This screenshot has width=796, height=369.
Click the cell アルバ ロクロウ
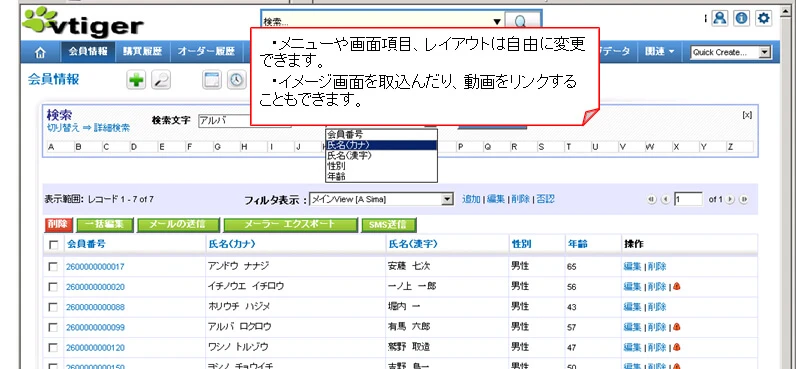point(239,327)
